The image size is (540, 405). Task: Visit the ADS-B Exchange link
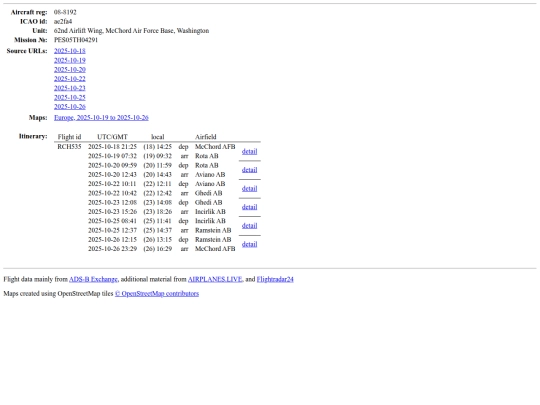click(93, 279)
